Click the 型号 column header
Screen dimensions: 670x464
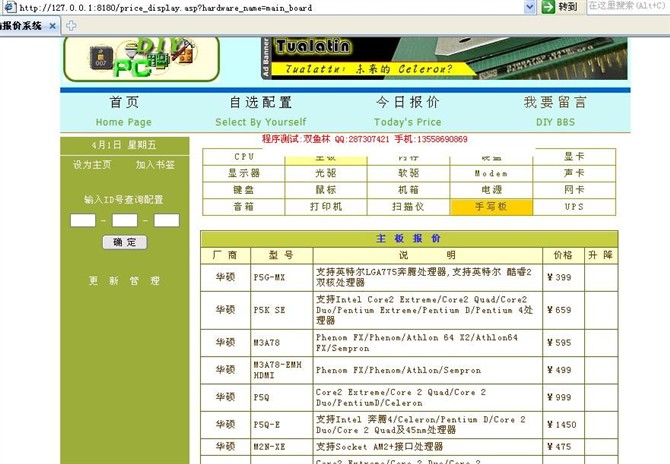282,255
